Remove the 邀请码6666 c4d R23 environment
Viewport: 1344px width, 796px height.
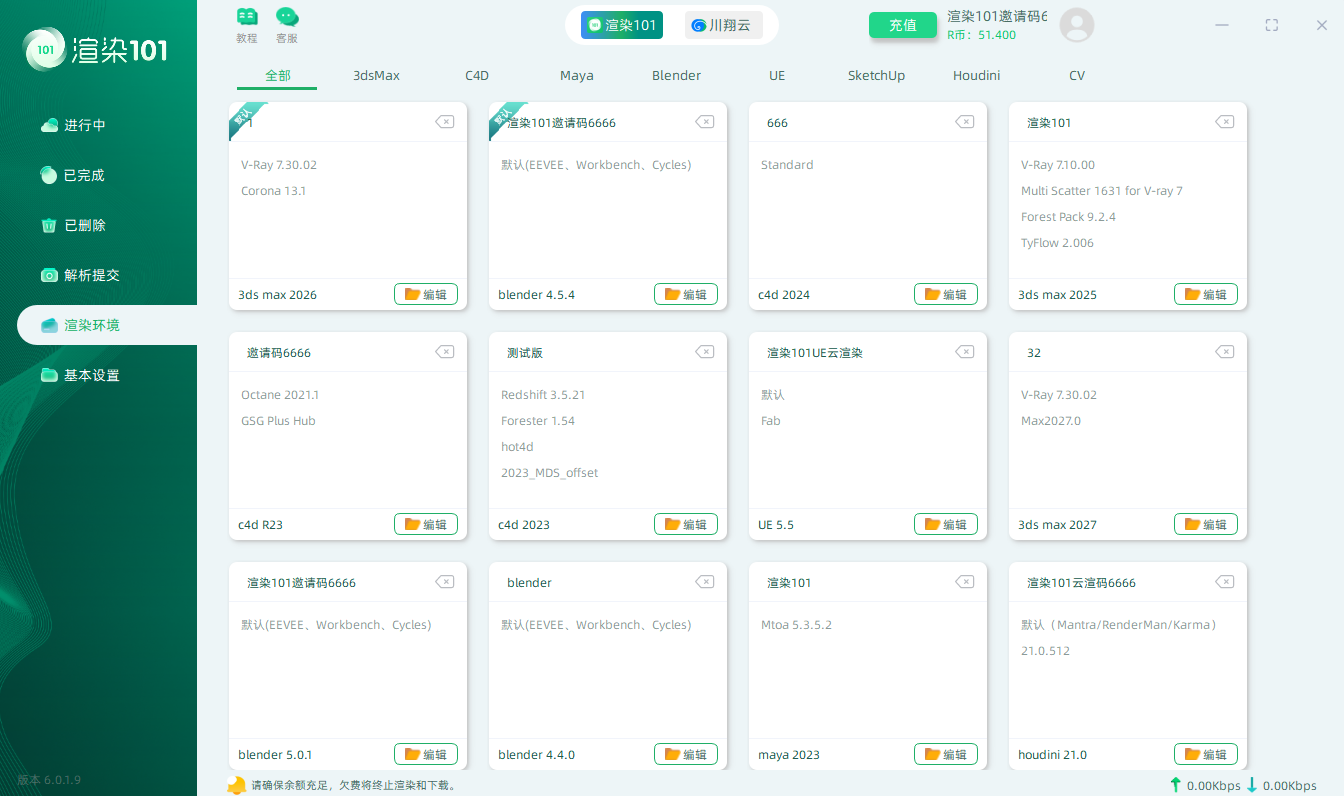click(x=445, y=352)
